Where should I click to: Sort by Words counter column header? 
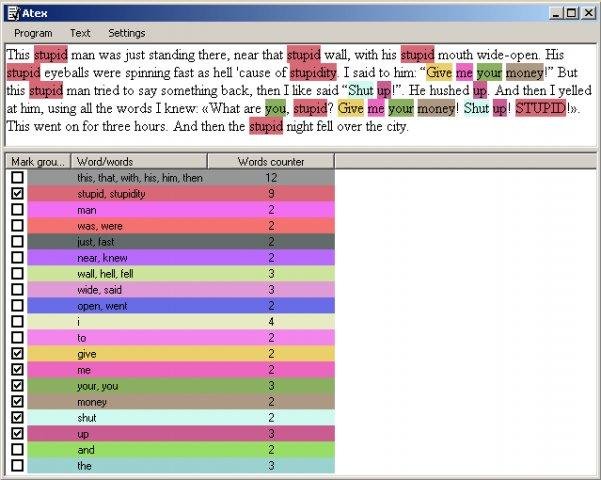click(x=271, y=162)
